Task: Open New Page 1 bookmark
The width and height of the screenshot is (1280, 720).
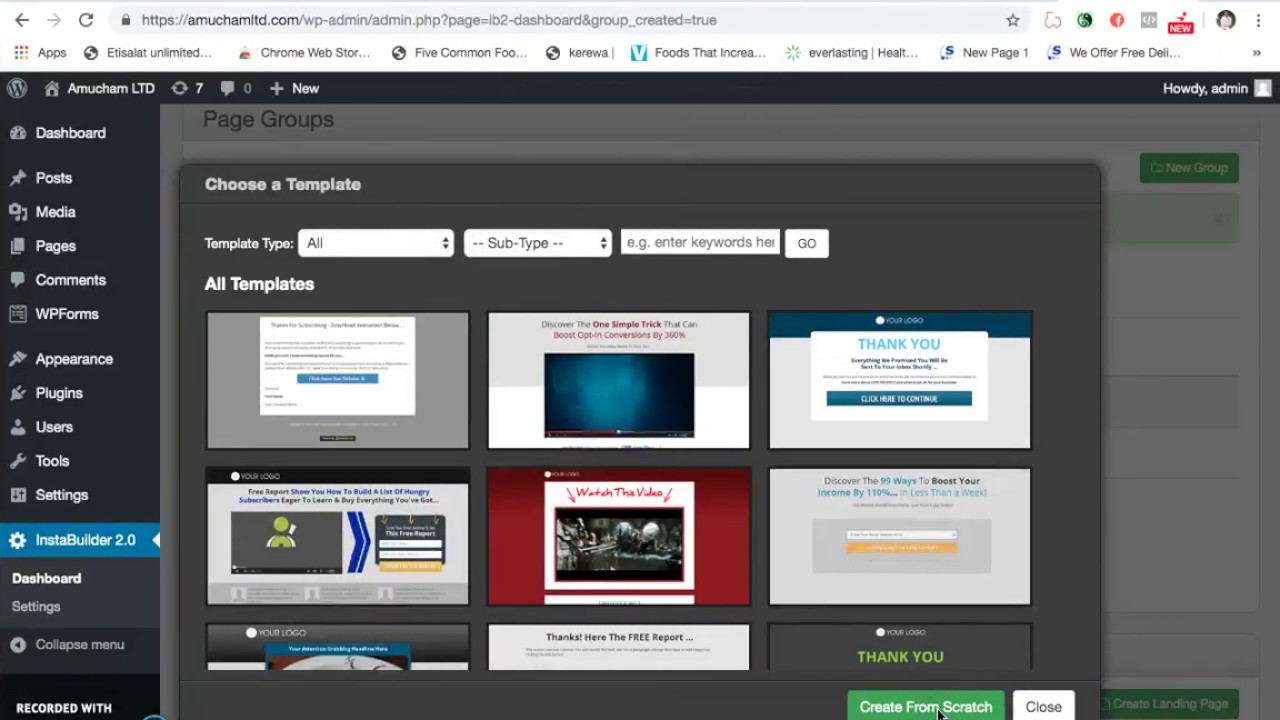Action: [x=984, y=53]
